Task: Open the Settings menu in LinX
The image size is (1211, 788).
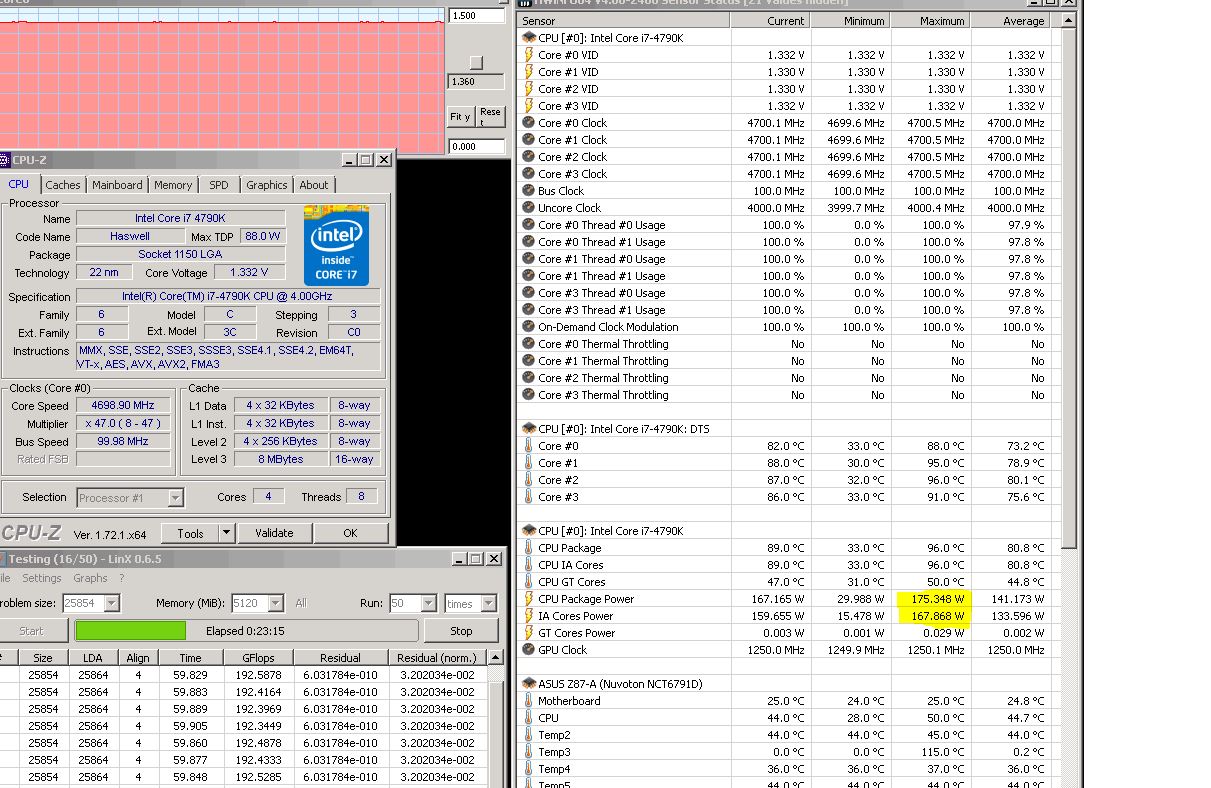Action: click(x=42, y=578)
